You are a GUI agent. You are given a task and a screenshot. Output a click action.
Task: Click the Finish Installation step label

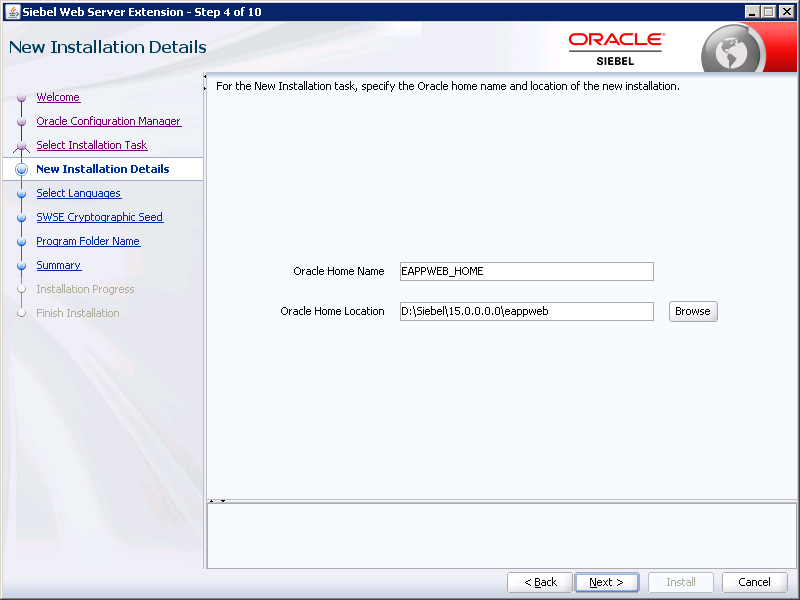tap(78, 313)
